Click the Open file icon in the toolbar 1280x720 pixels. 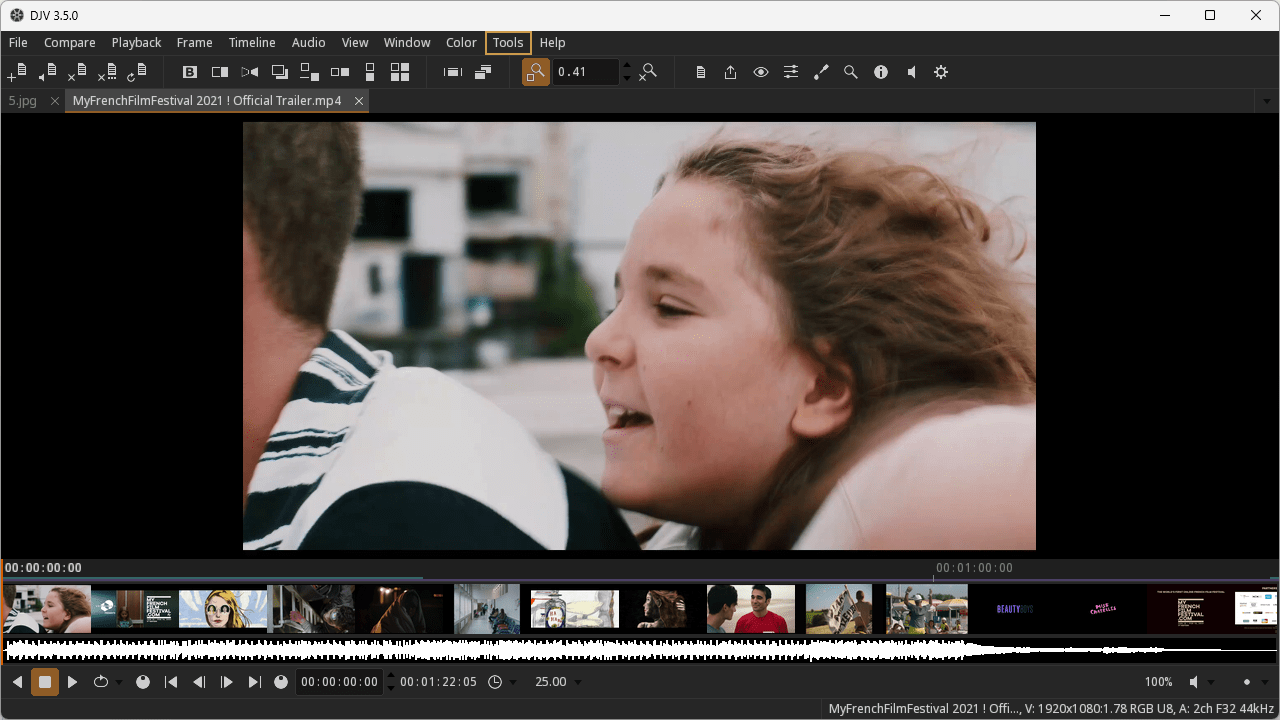click(17, 72)
